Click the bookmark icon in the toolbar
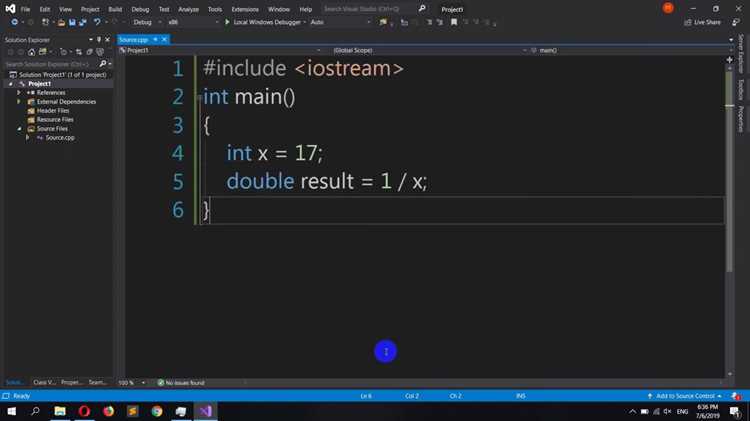This screenshot has height=421, width=750. [x=454, y=22]
